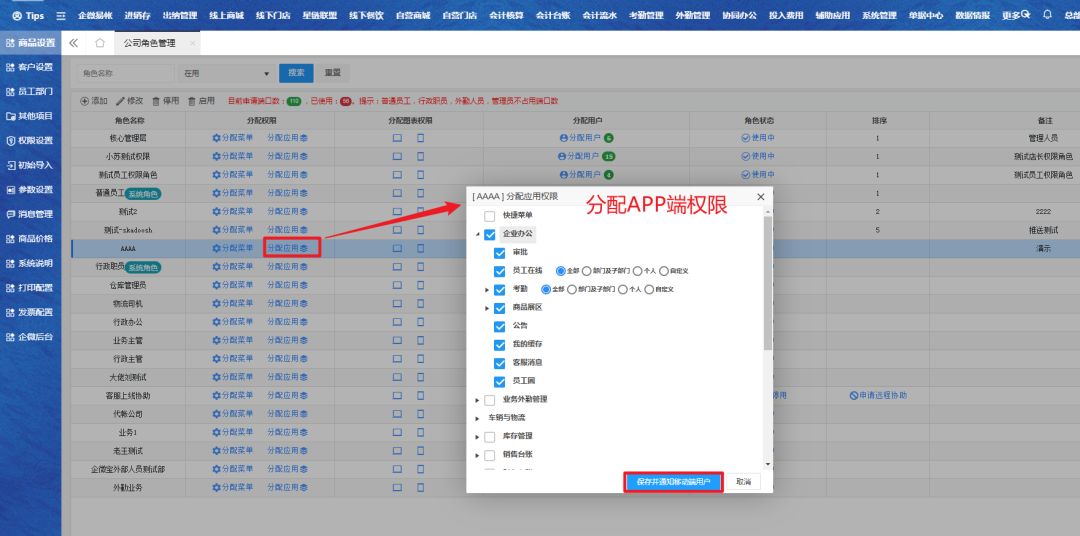Open the 在用 status dropdown
1080x536 pixels.
(x=225, y=73)
